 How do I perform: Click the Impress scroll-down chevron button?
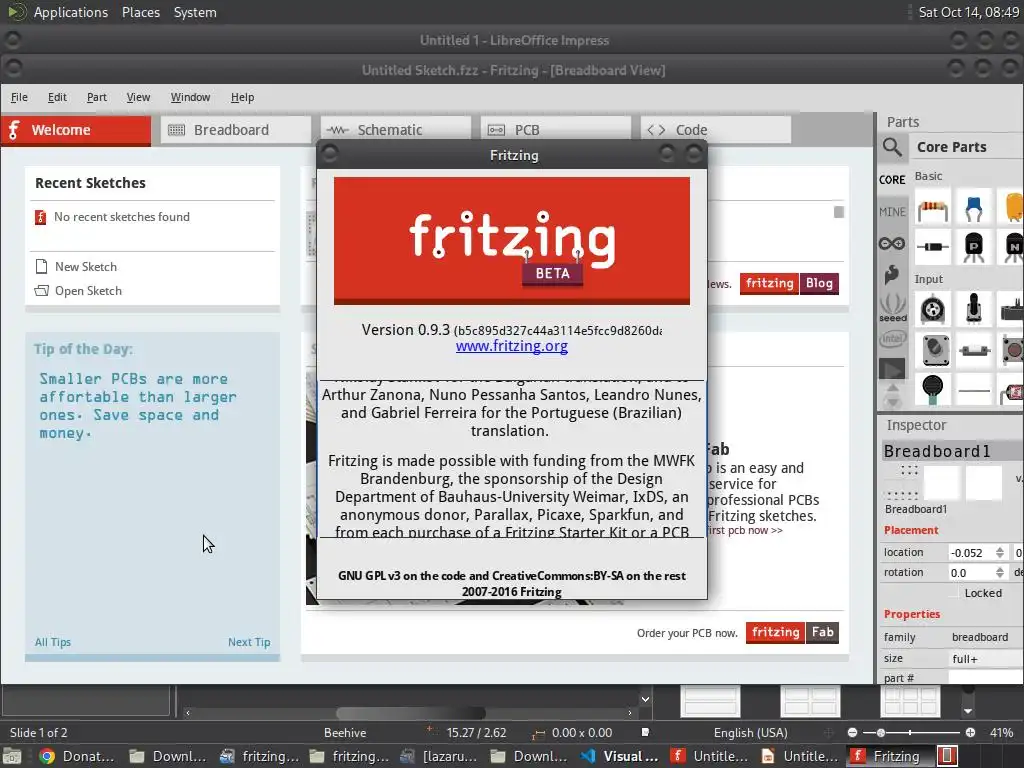tap(645, 699)
